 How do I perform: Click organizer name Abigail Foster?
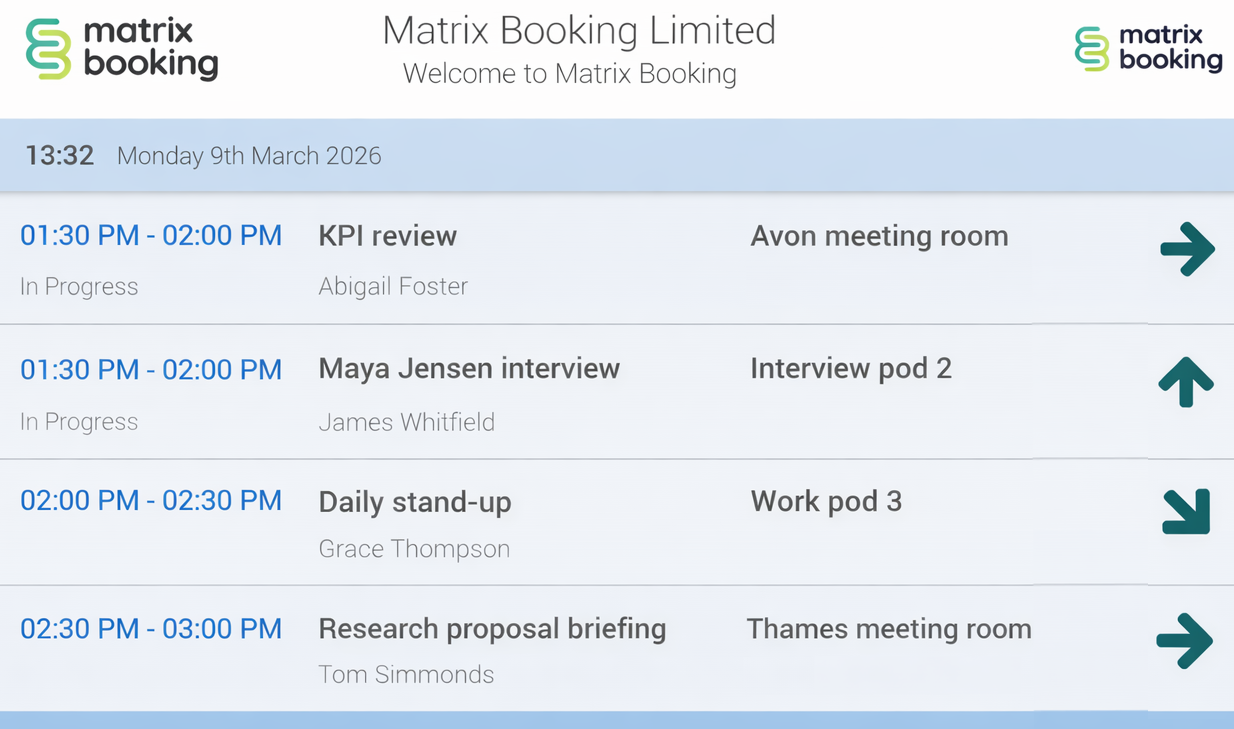pos(393,287)
